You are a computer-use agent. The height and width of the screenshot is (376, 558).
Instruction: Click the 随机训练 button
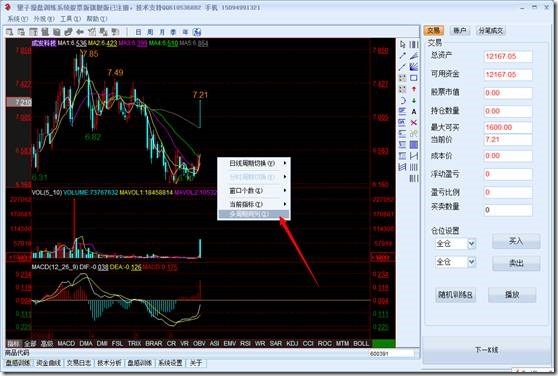tap(455, 295)
